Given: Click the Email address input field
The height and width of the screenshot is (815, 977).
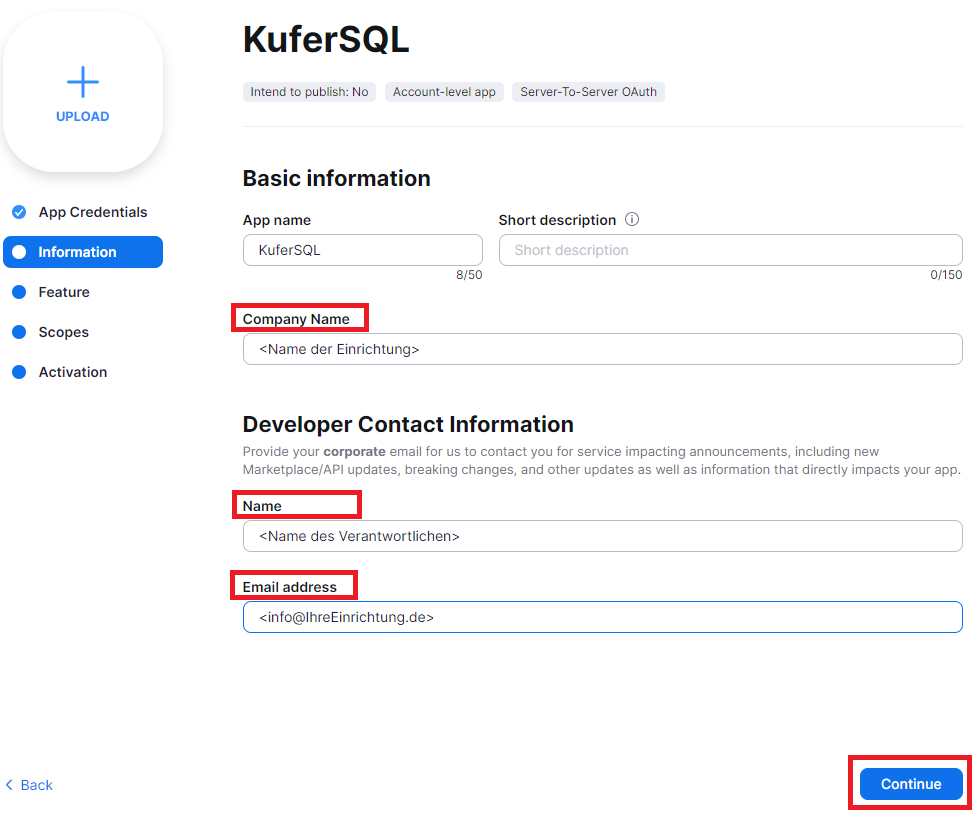Looking at the screenshot, I should [603, 617].
